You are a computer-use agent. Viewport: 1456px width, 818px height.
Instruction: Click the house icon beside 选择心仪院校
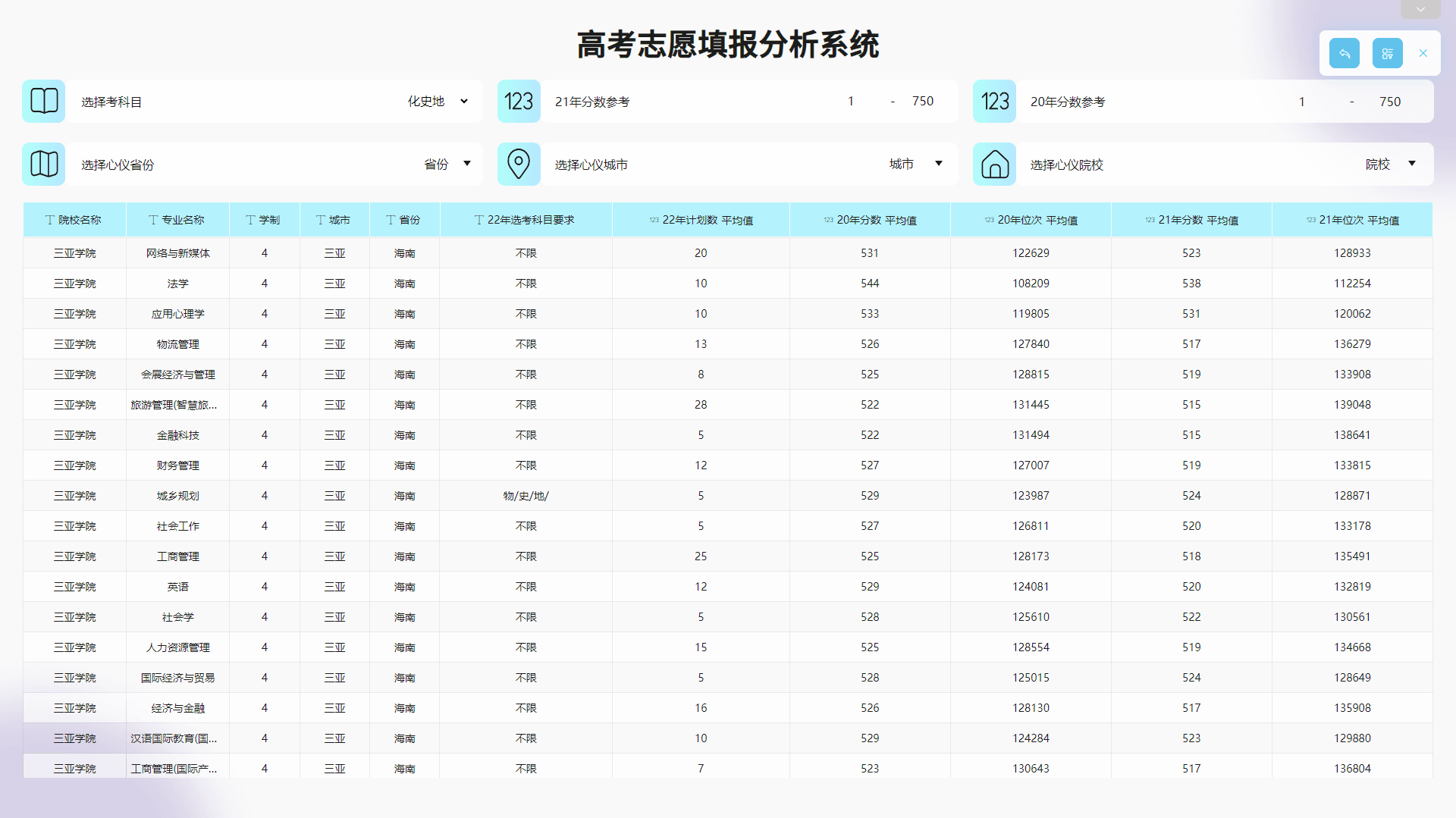click(x=994, y=164)
